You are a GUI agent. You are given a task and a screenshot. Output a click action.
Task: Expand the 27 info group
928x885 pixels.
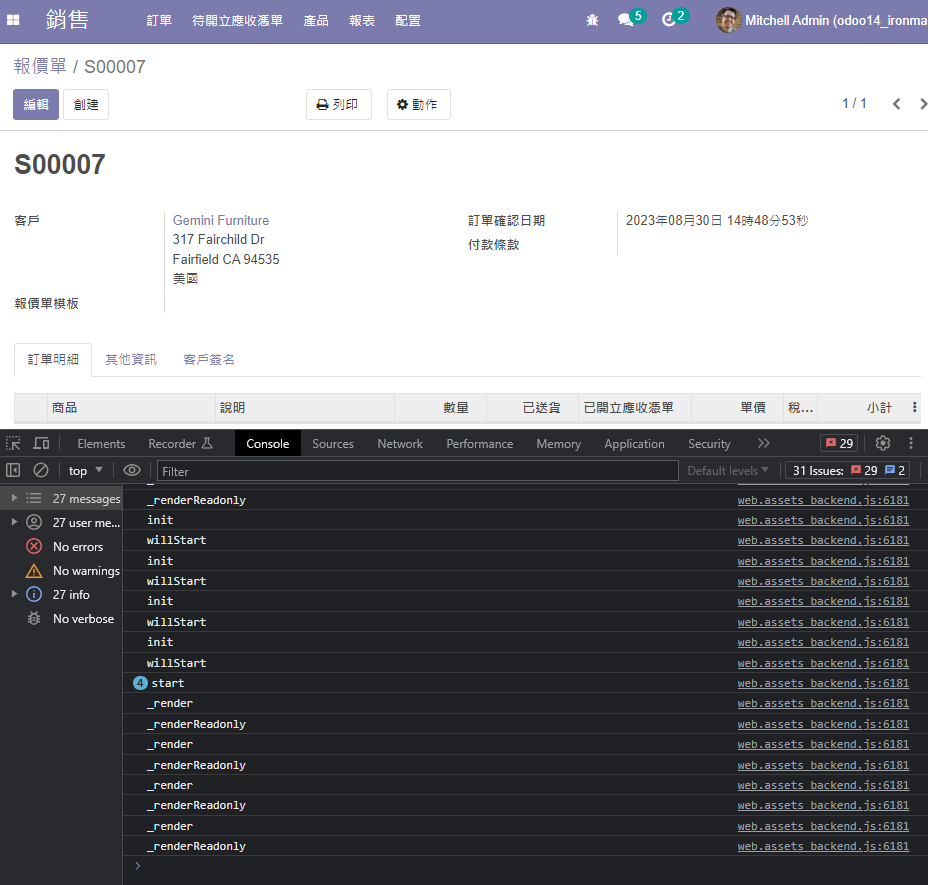[14, 594]
